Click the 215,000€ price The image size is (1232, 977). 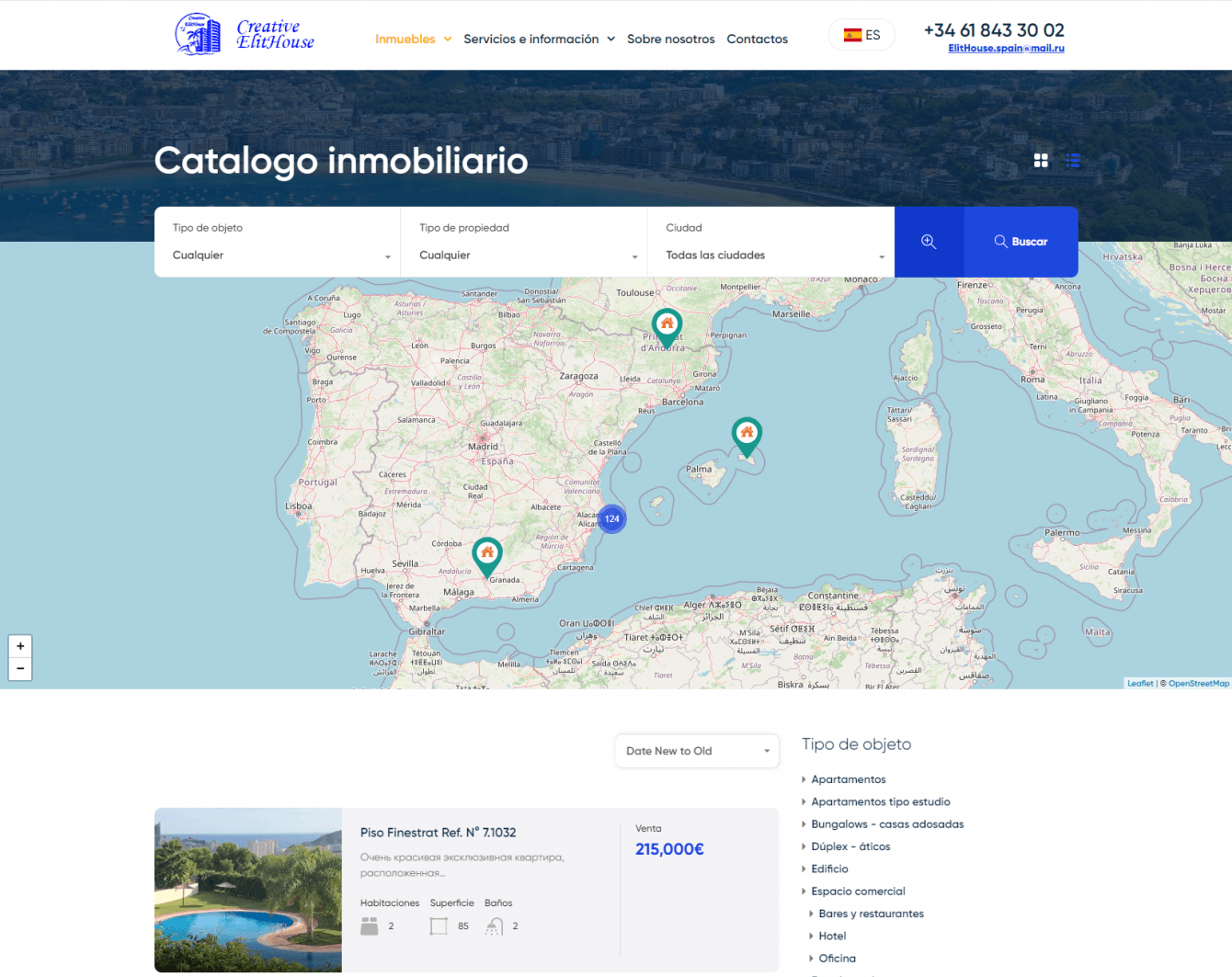point(669,849)
